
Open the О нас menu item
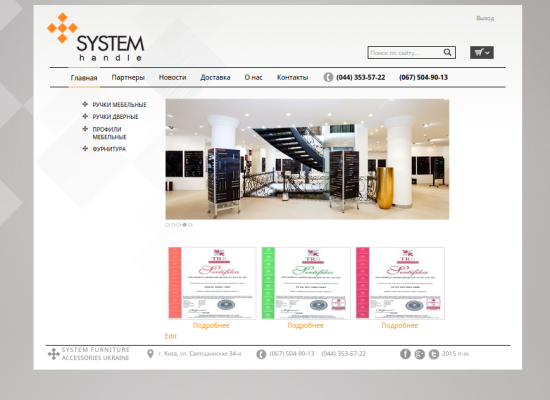click(254, 77)
